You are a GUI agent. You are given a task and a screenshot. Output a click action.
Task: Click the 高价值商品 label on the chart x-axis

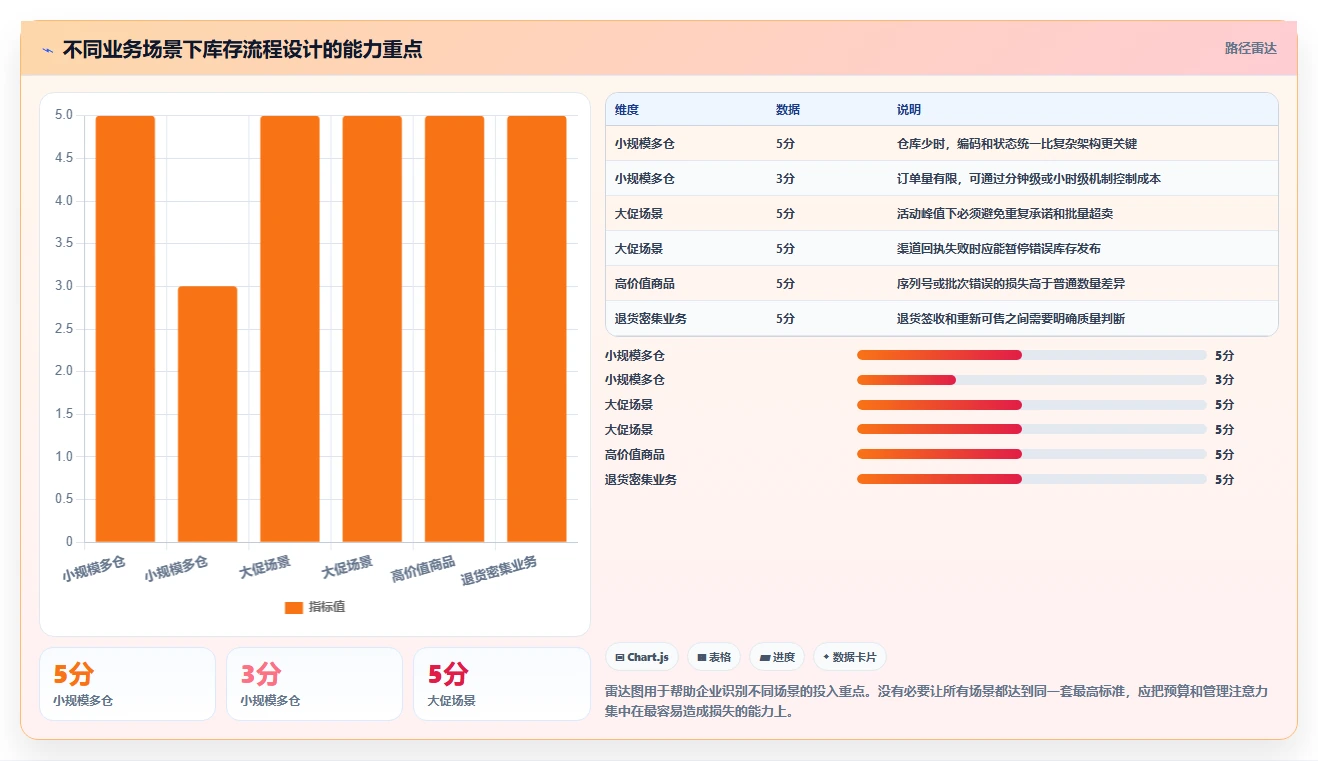pos(423,570)
